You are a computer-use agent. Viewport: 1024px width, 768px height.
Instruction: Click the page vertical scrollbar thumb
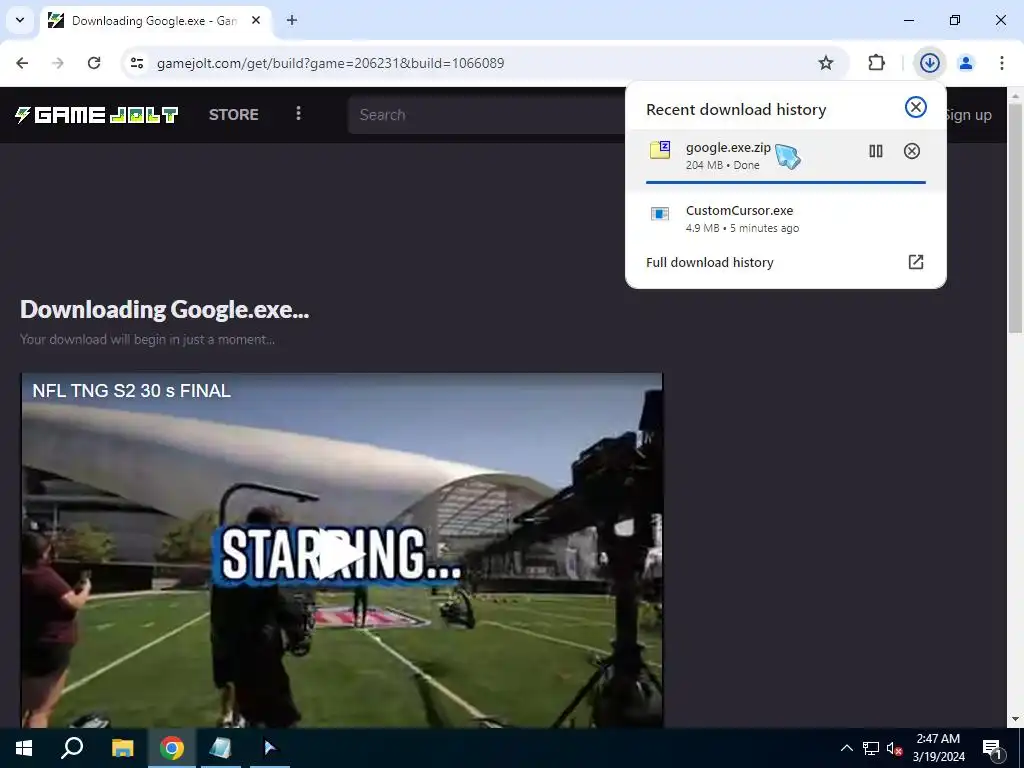point(1016,219)
